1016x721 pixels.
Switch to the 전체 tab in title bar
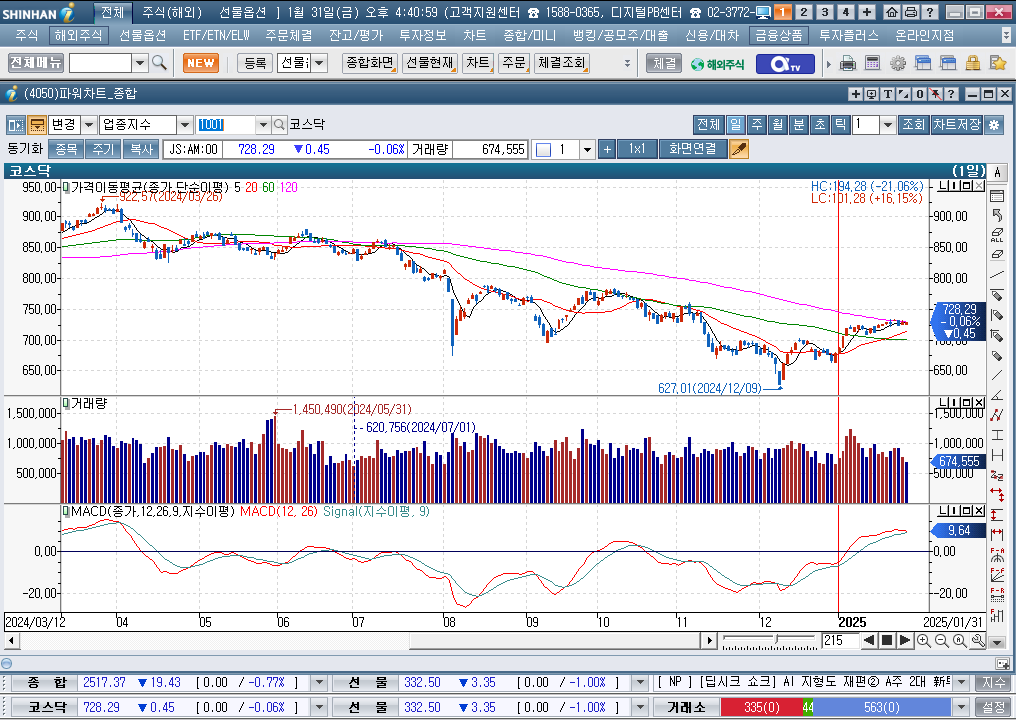[x=113, y=12]
